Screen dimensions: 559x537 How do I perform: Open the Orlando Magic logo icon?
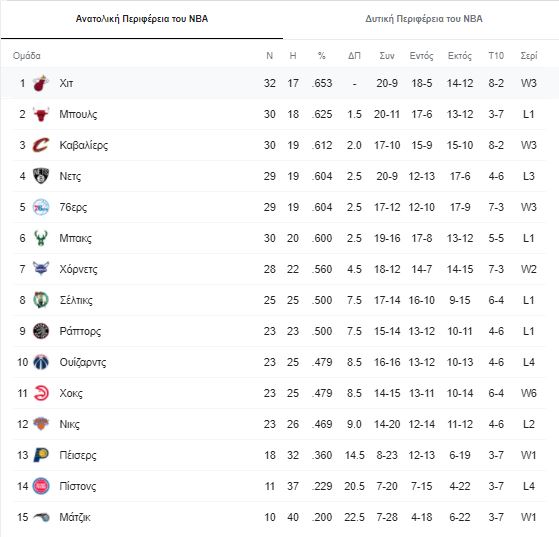click(41, 517)
